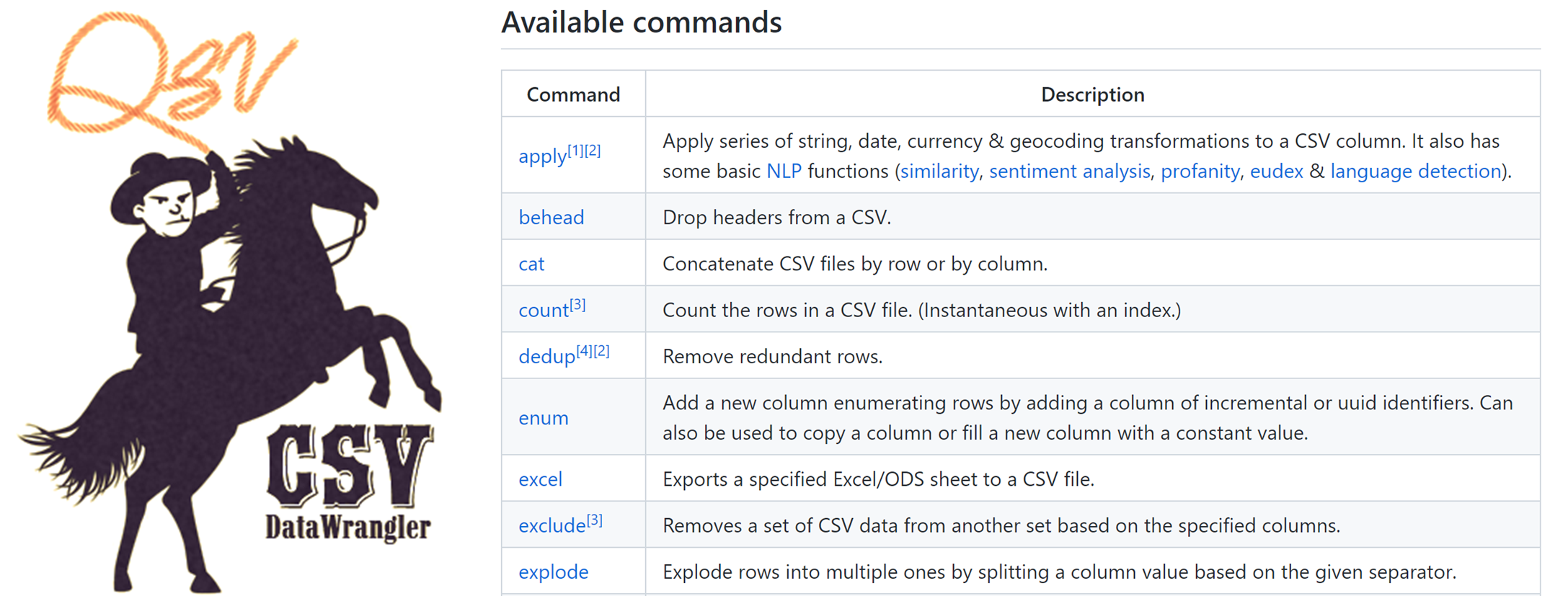This screenshot has height=596, width=1568.
Task: Open the exclude command link
Action: coord(552,526)
